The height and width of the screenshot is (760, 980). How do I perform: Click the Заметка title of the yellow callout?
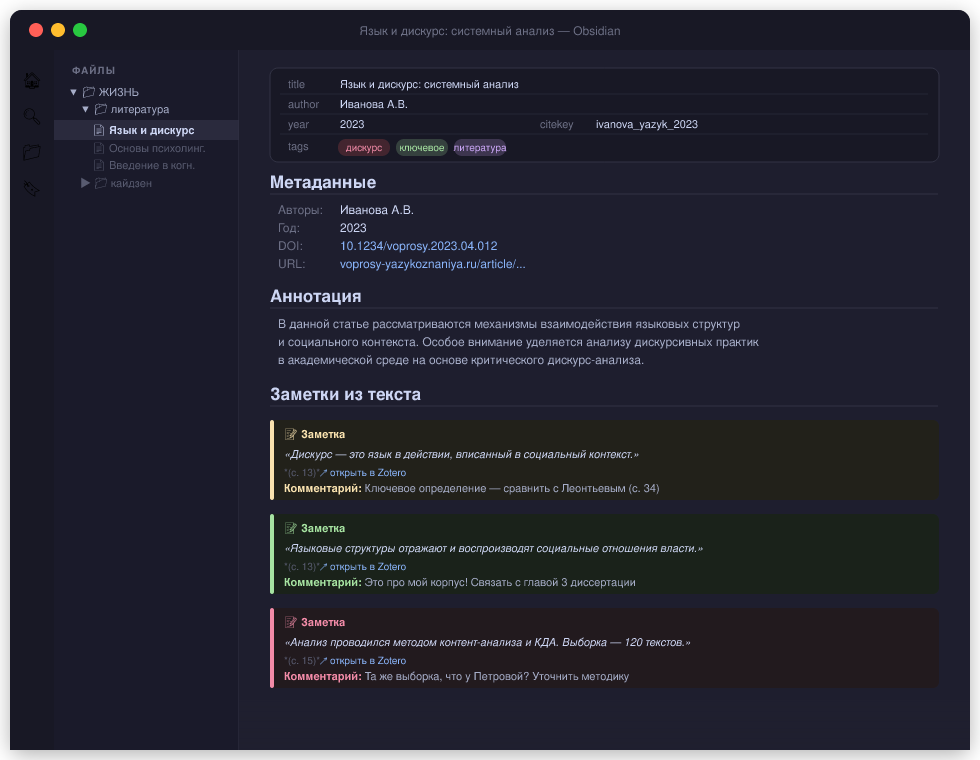[x=322, y=434]
